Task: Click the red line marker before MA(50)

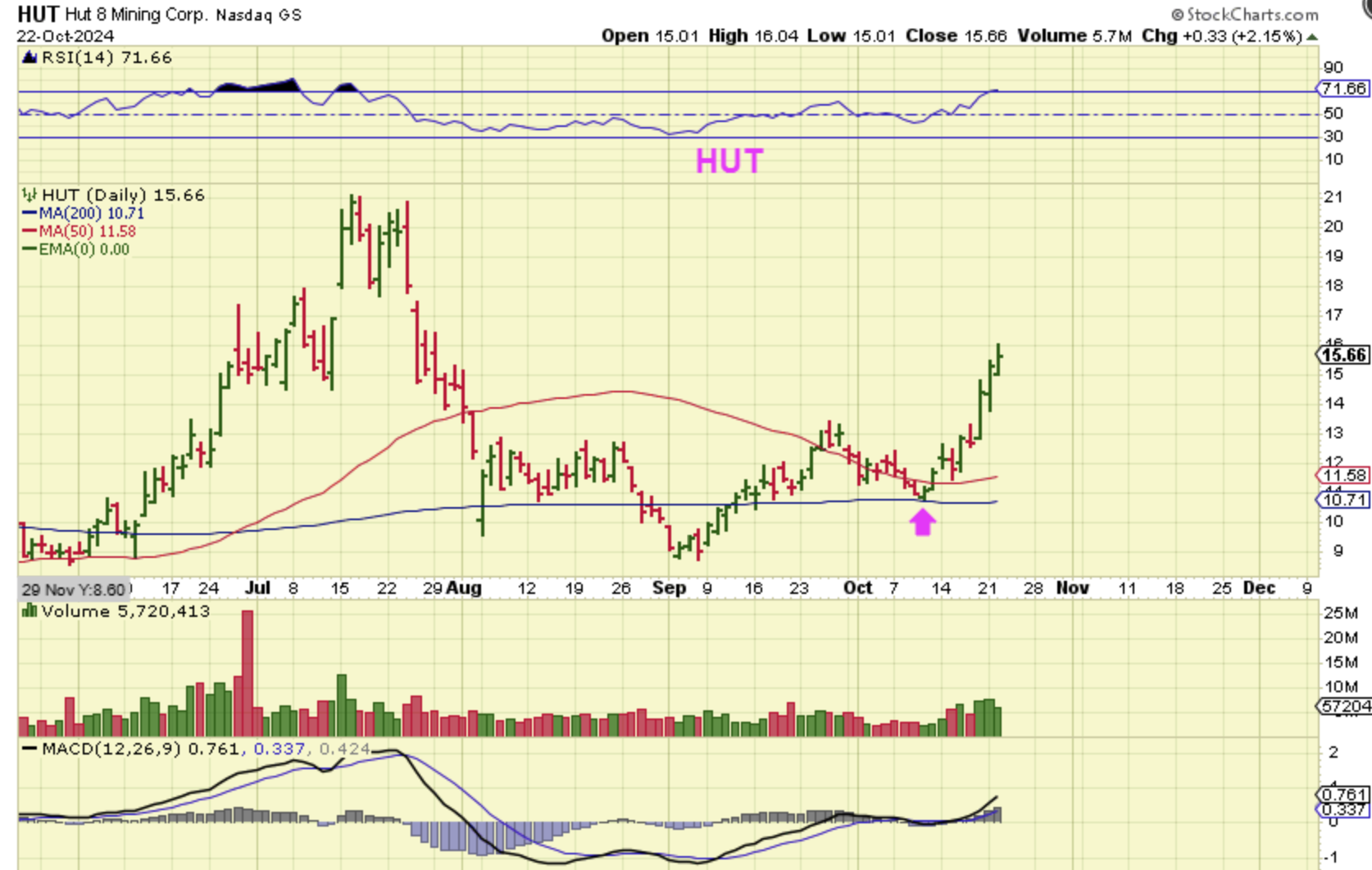Action: [x=30, y=231]
